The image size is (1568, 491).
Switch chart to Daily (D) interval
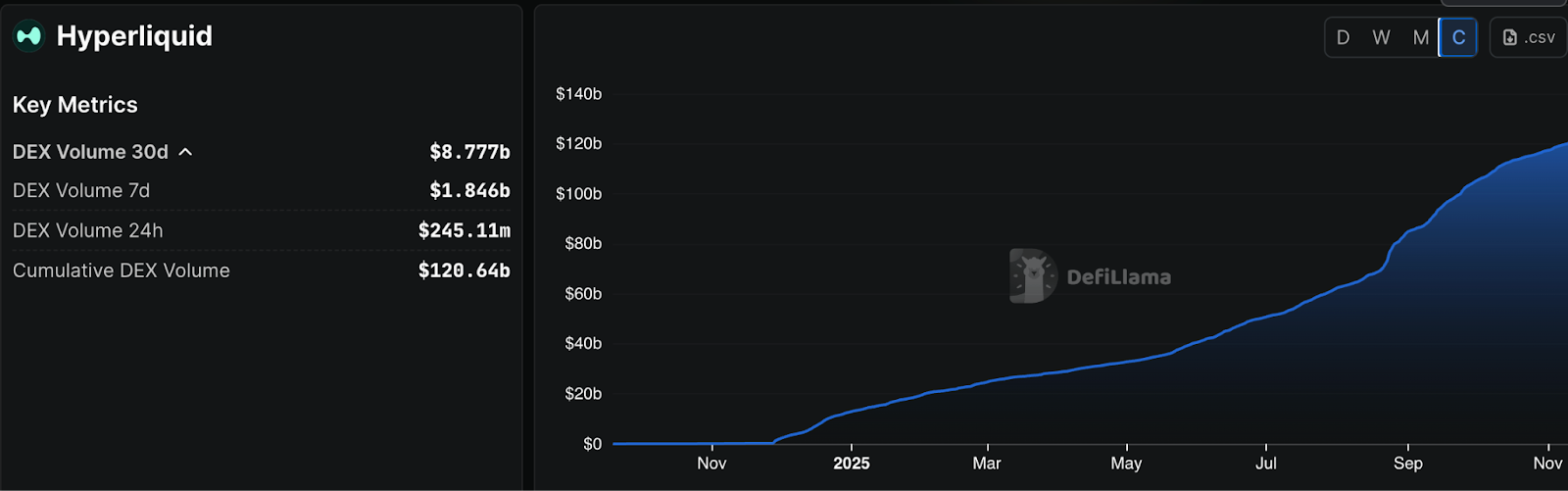click(1343, 37)
